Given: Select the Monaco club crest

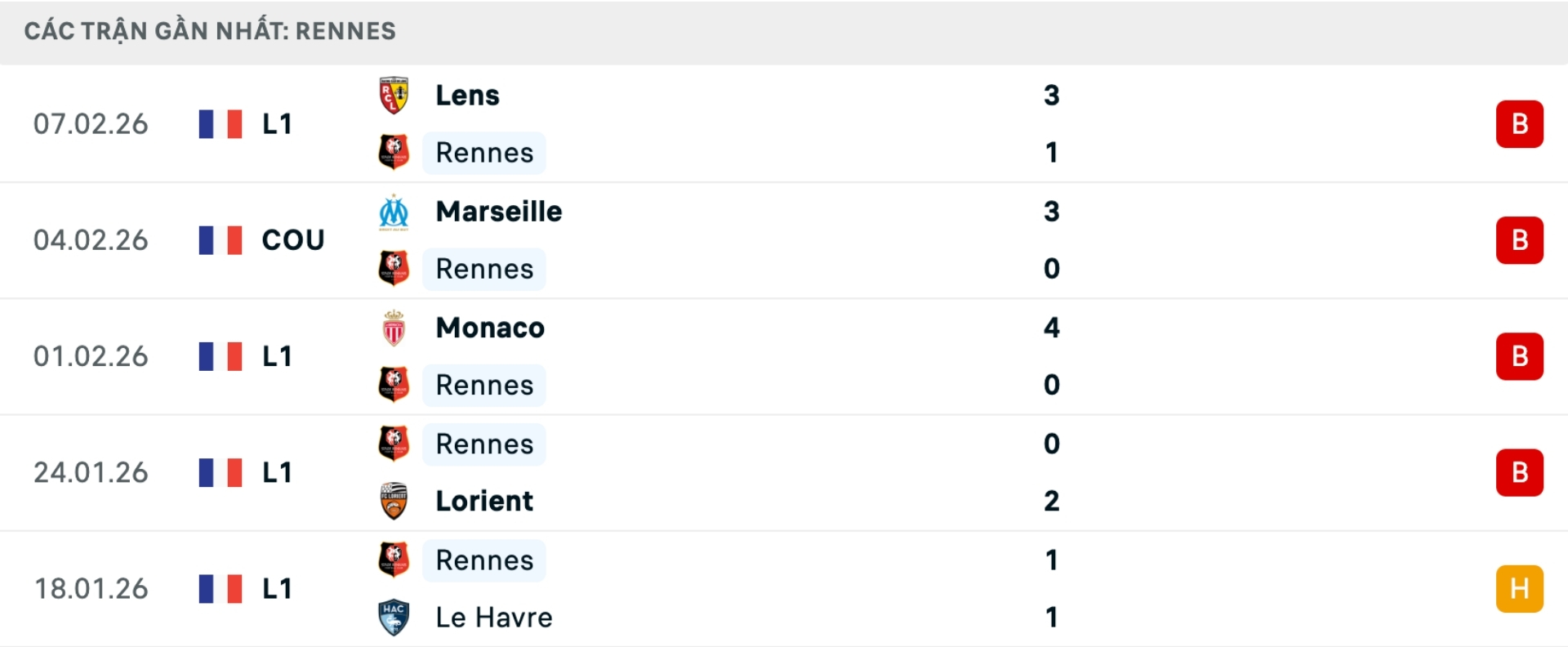Looking at the screenshot, I should tap(394, 327).
